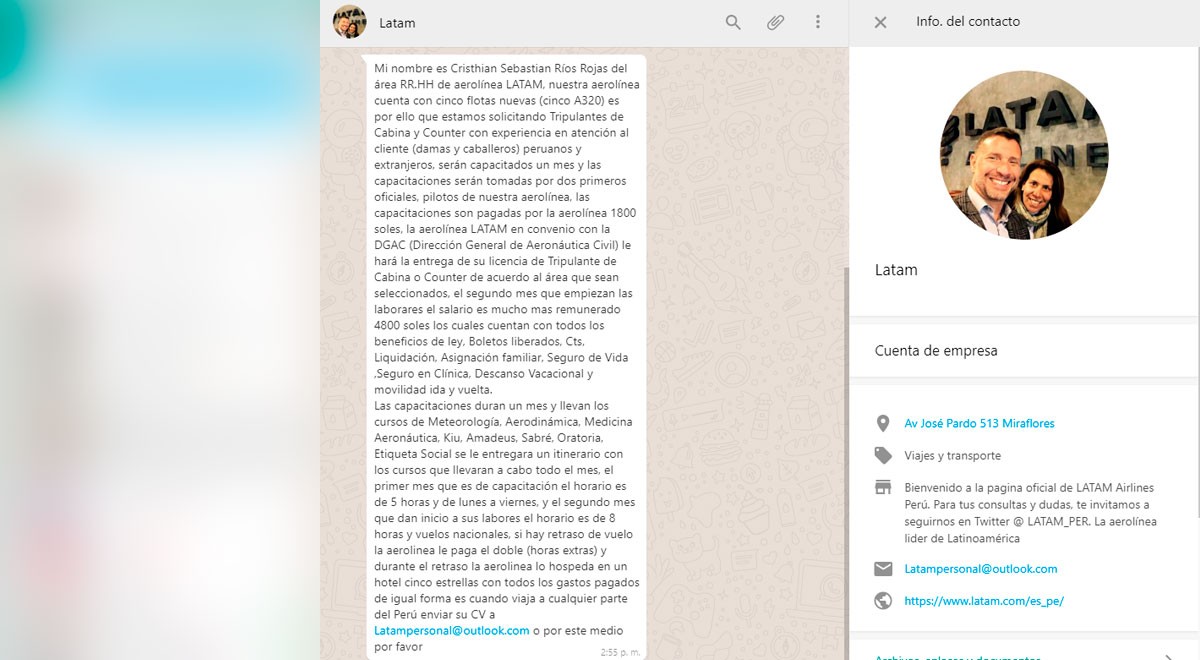
Task: Click the 2:55 p. m. message timestamp
Action: (x=620, y=652)
